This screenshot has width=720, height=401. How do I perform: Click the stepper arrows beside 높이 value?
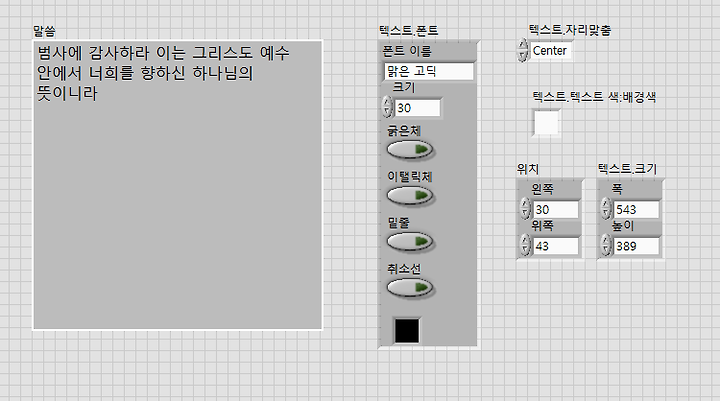click(x=606, y=245)
